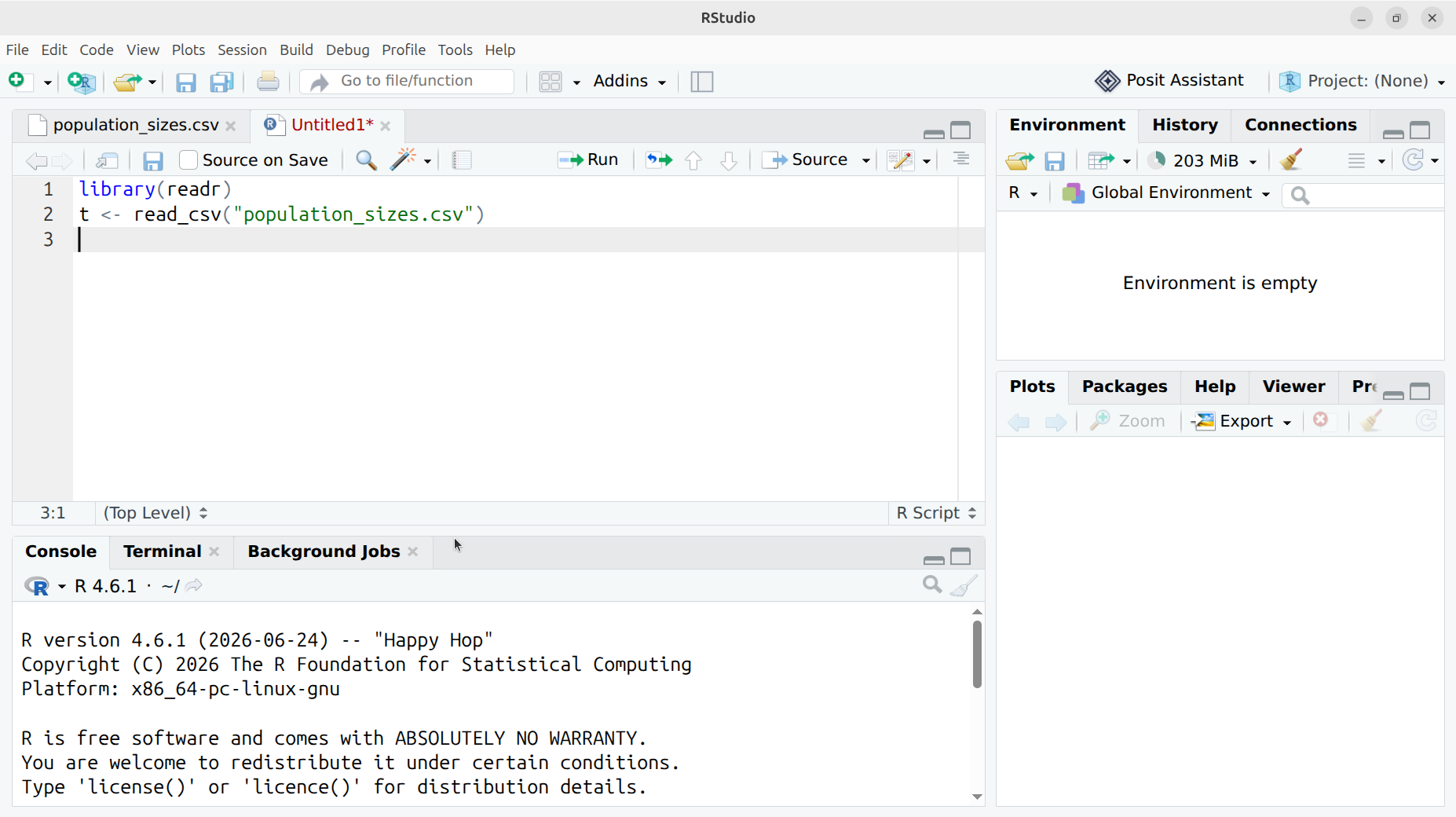
Task: Open the find and replace magnifier
Action: (x=366, y=160)
